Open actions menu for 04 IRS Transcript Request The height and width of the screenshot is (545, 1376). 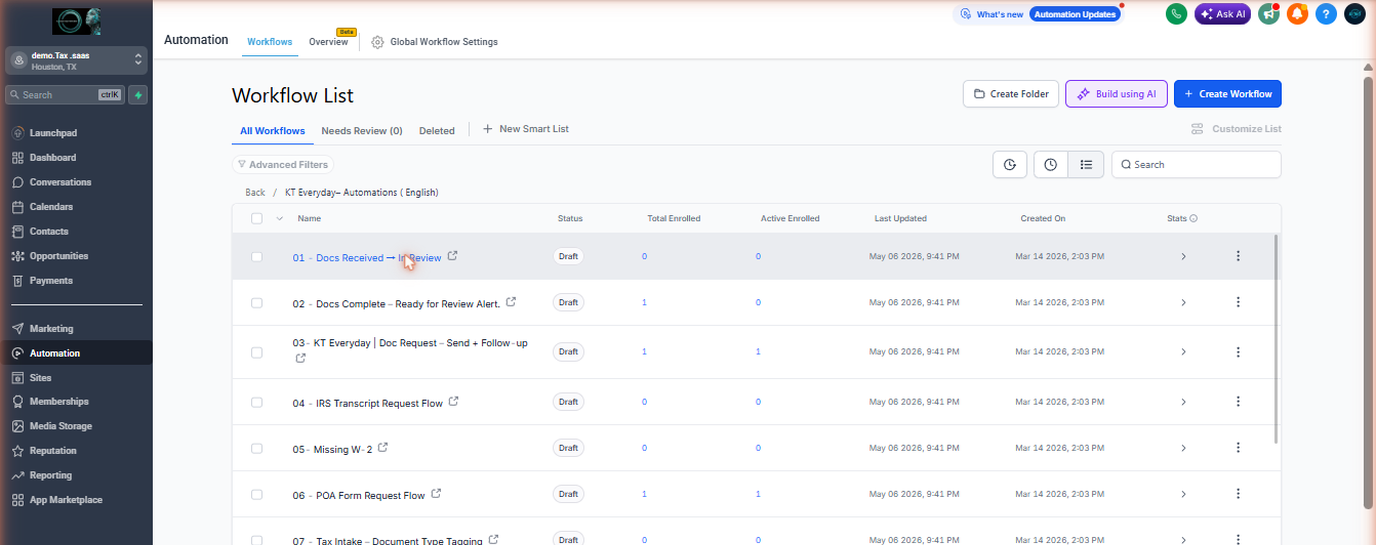(x=1238, y=402)
